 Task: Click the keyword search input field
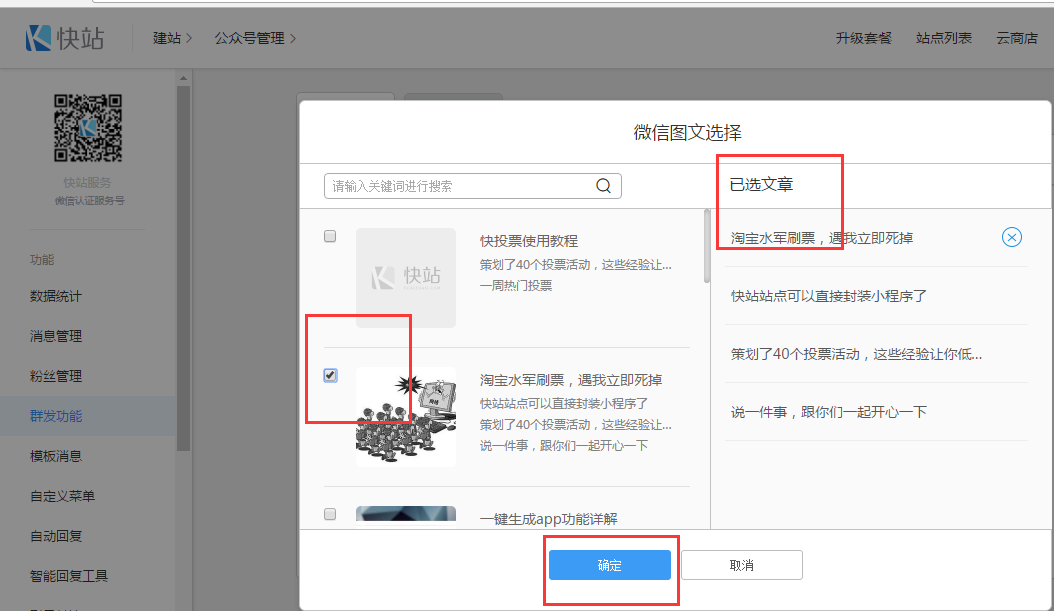click(460, 186)
